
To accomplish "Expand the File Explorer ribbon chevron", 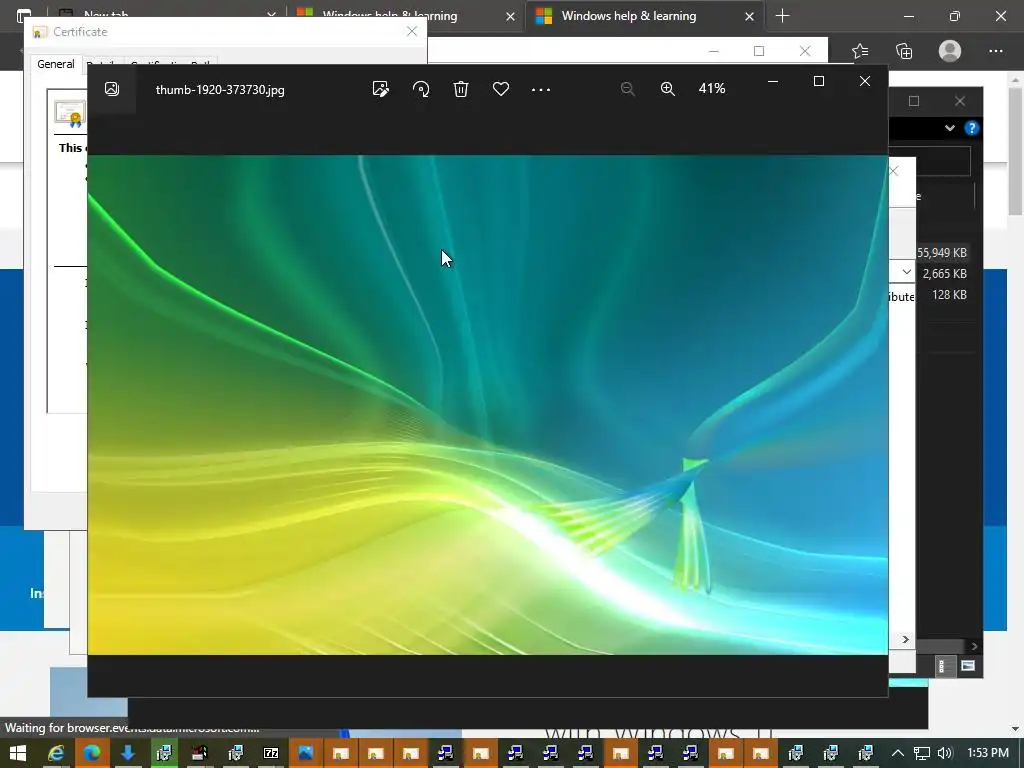I will (950, 128).
